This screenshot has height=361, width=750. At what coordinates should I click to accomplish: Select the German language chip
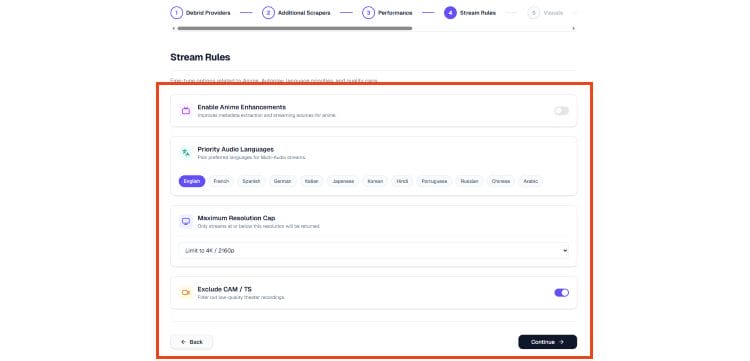[x=282, y=181]
